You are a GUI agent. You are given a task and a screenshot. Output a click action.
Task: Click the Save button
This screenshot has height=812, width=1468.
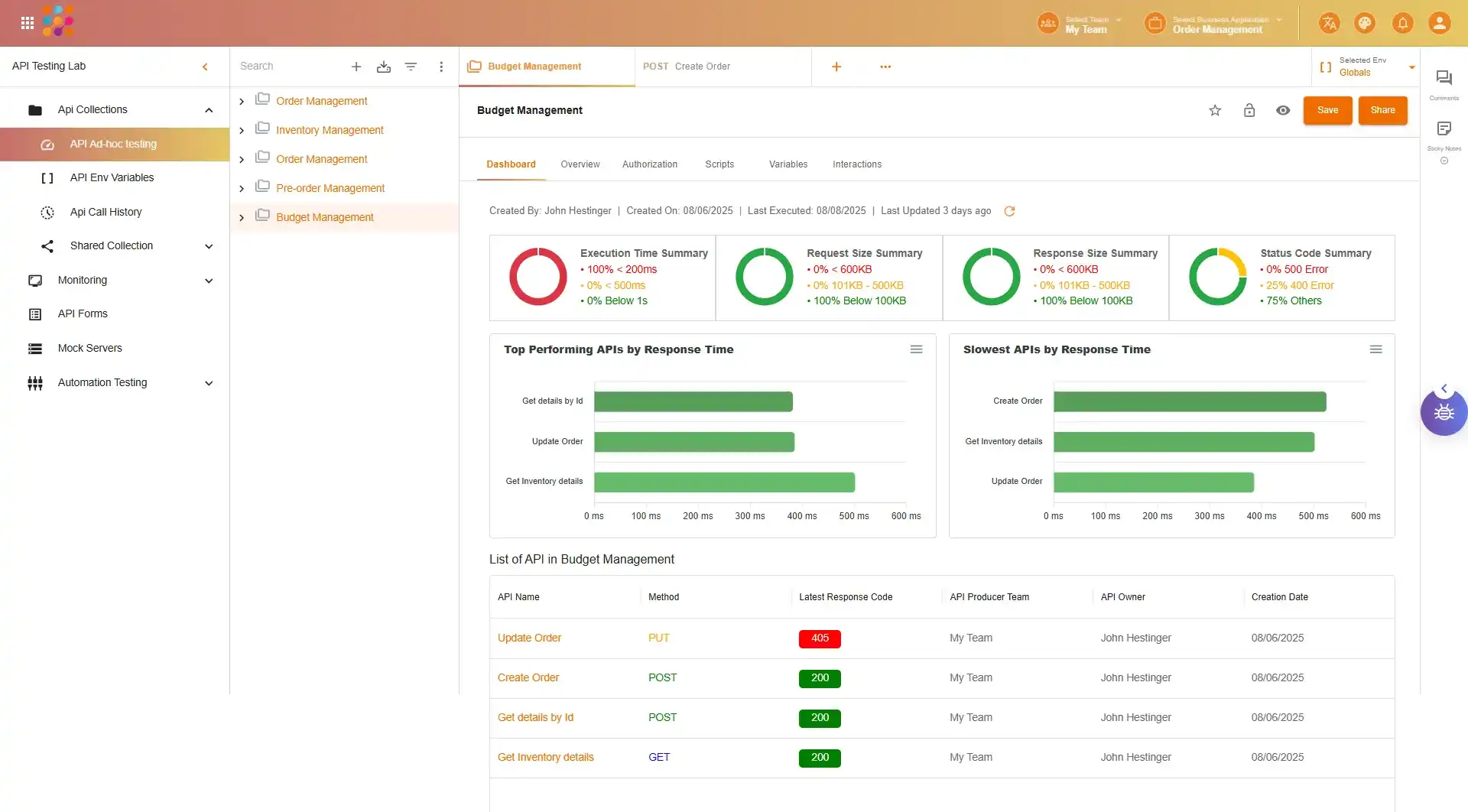[1327, 110]
